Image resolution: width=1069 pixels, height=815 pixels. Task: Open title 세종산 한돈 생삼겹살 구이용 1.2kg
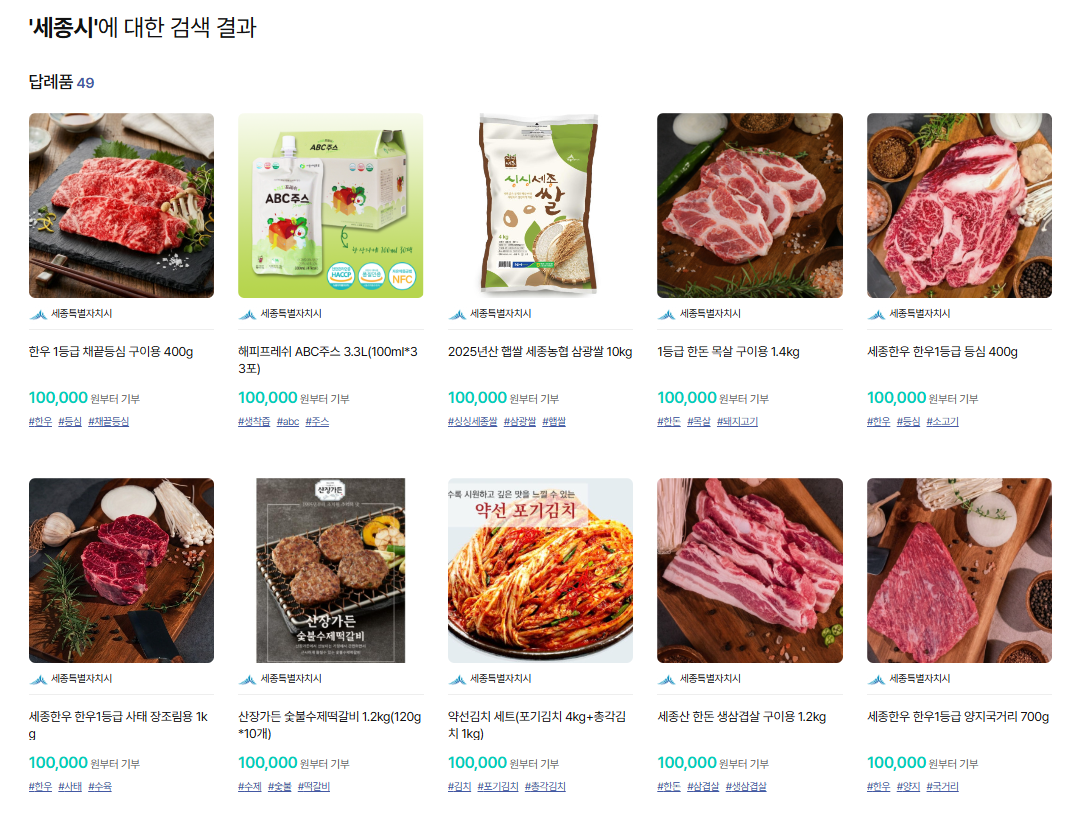(x=742, y=717)
